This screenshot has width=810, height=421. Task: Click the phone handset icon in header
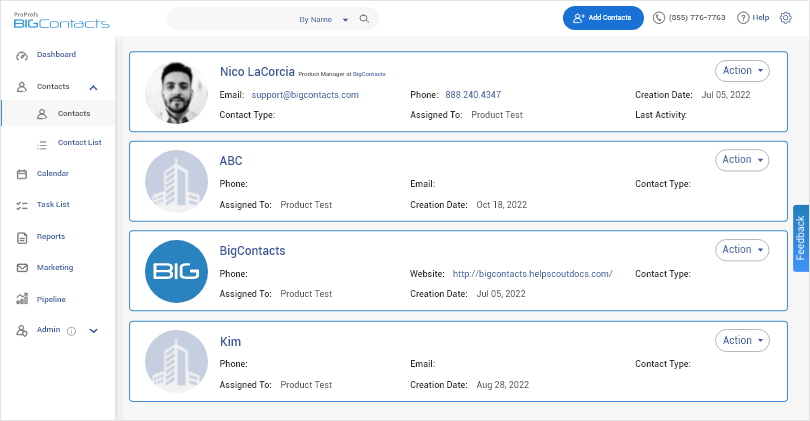tap(659, 18)
